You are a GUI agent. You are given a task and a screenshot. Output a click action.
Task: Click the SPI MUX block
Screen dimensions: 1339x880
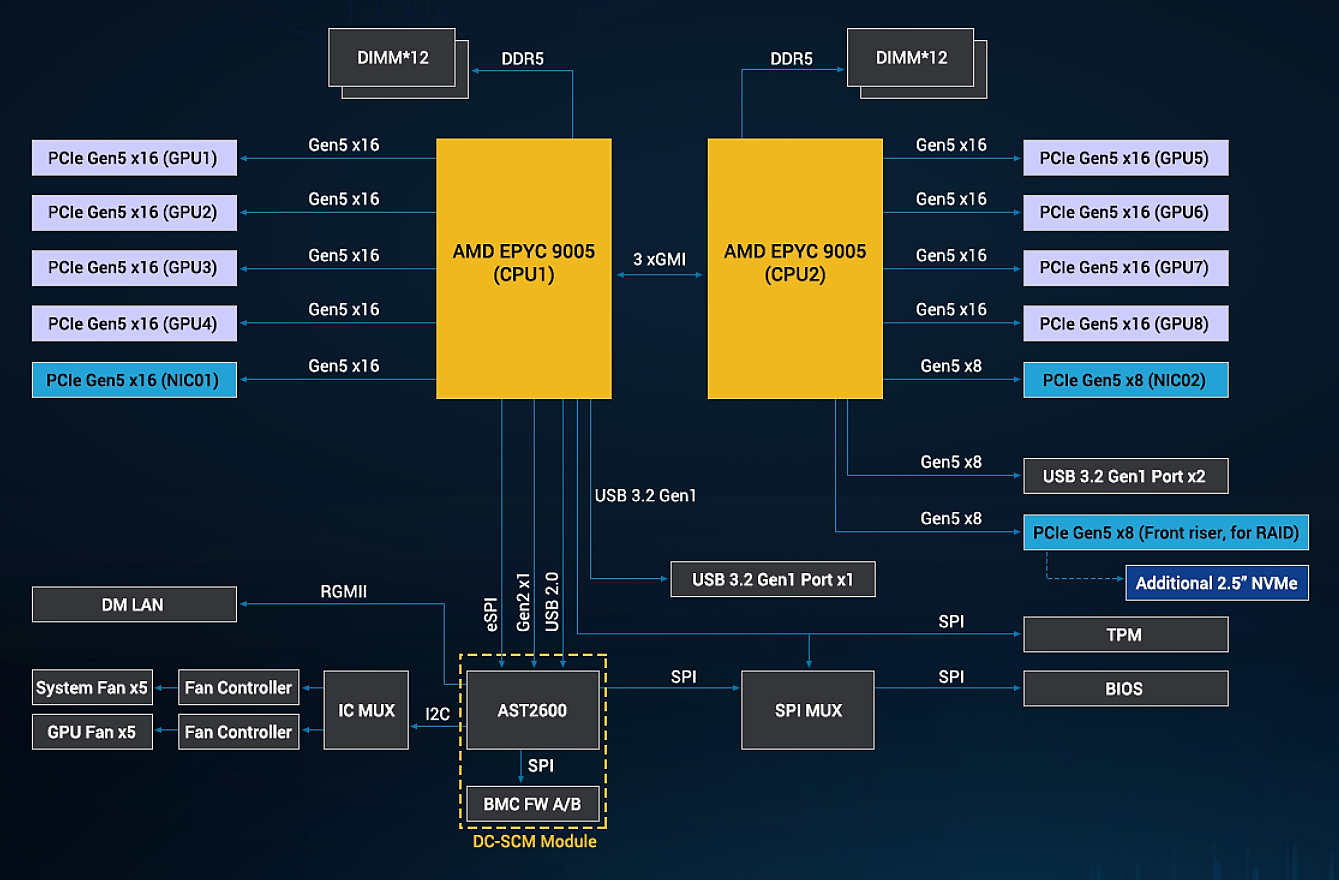[808, 710]
